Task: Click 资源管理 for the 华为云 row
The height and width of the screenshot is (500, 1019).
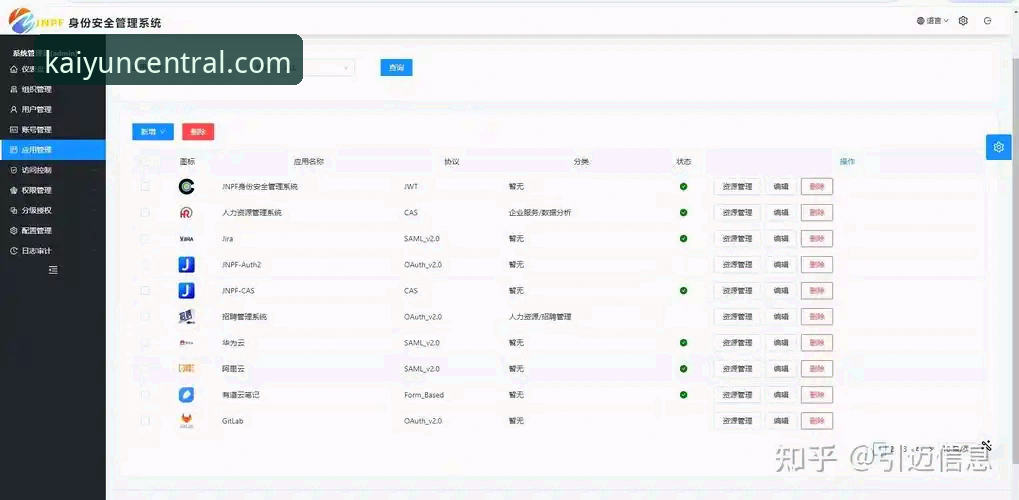Action: tap(737, 343)
